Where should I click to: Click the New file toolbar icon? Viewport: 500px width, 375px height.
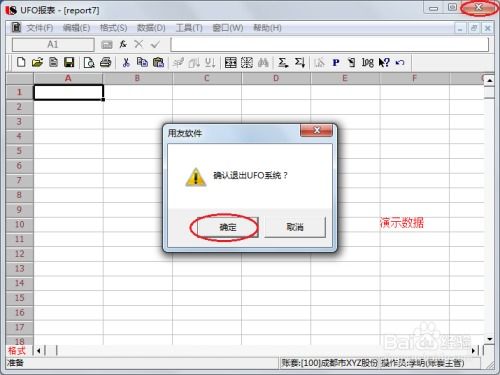pos(21,62)
